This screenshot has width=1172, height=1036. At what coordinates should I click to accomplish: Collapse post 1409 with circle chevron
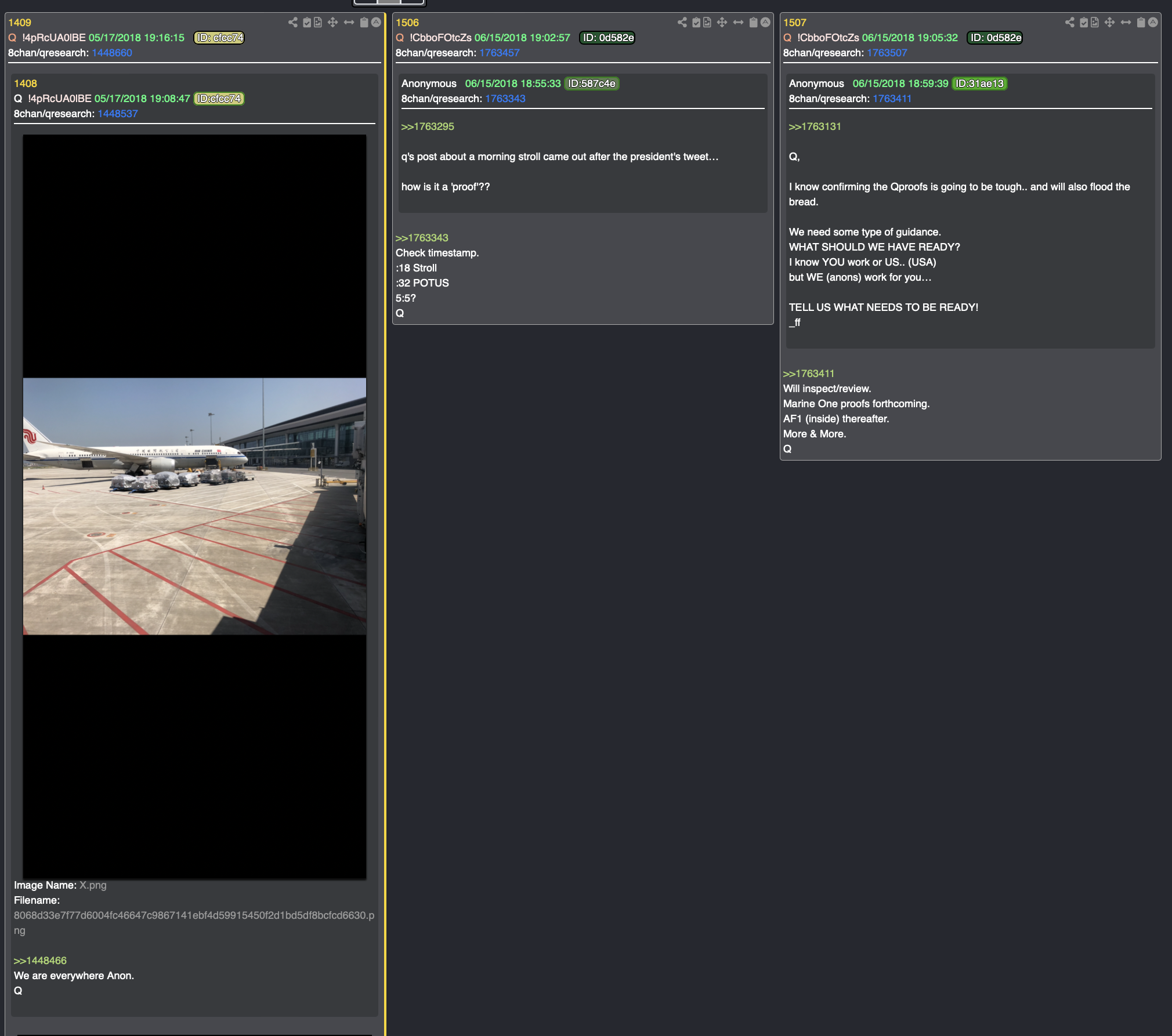point(376,22)
